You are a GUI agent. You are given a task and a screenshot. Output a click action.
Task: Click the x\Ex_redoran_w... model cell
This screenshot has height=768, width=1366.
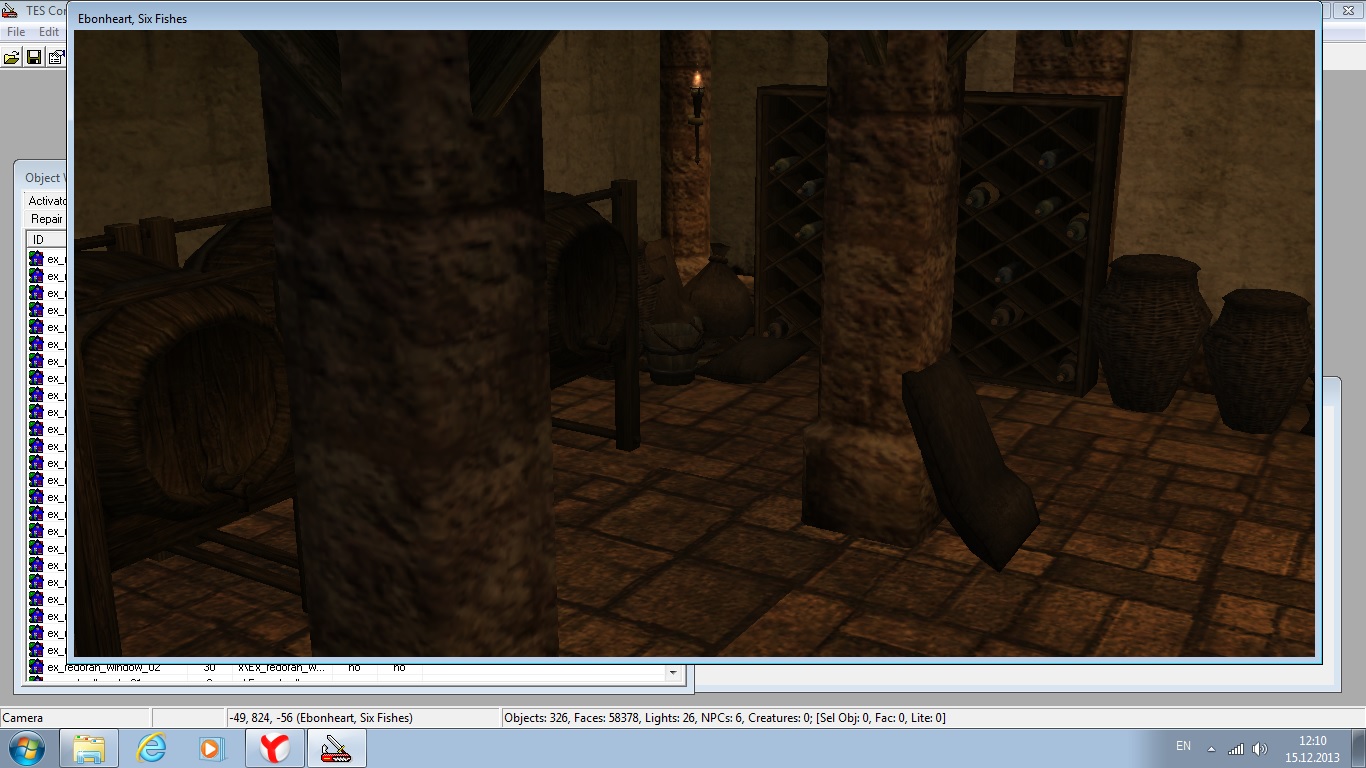point(284,667)
